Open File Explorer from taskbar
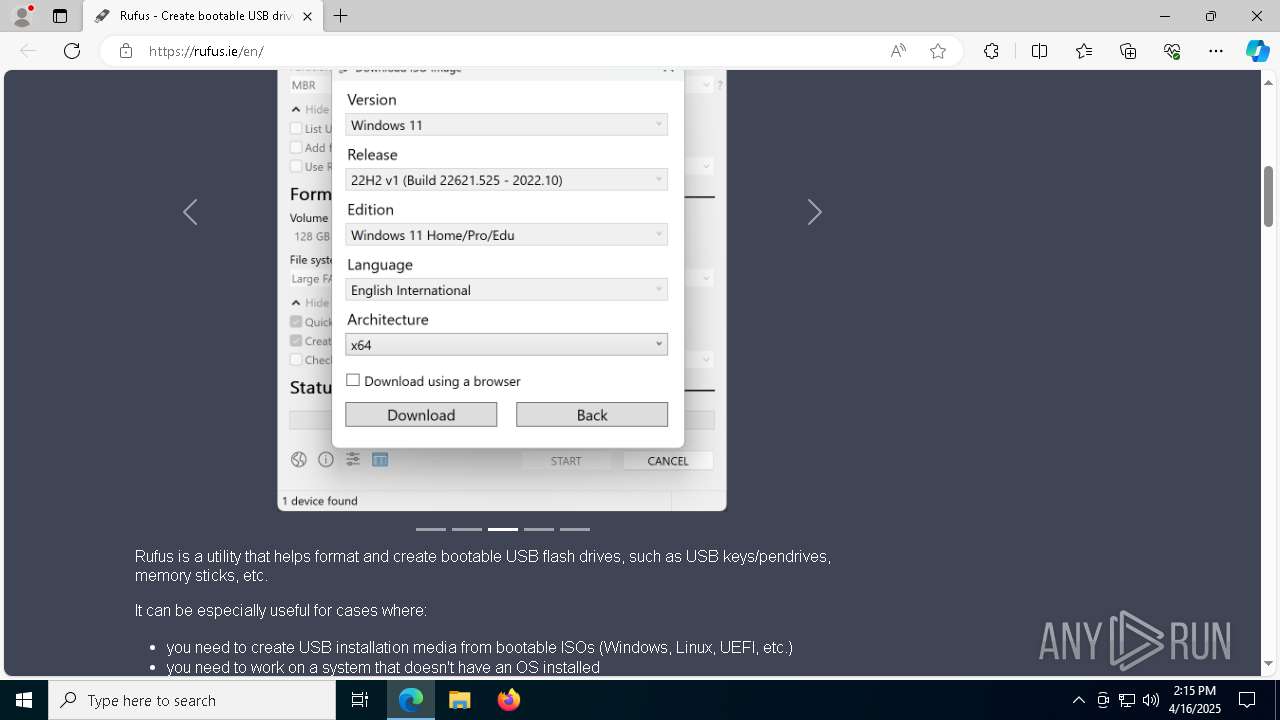The width and height of the screenshot is (1280, 720). [459, 700]
